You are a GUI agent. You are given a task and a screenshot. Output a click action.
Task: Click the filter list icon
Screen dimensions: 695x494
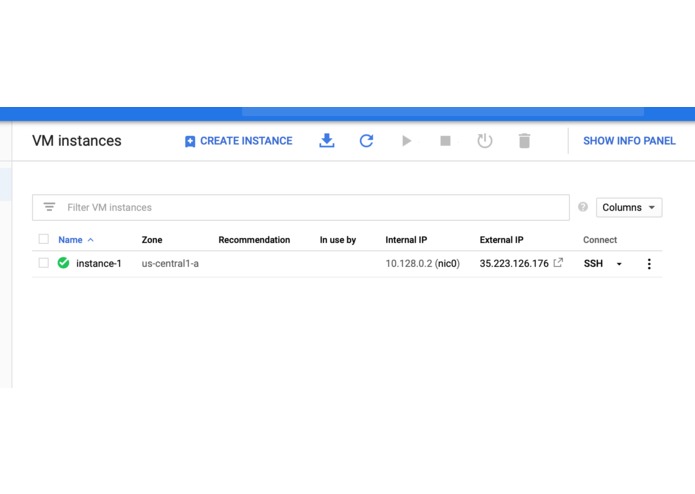pos(49,207)
